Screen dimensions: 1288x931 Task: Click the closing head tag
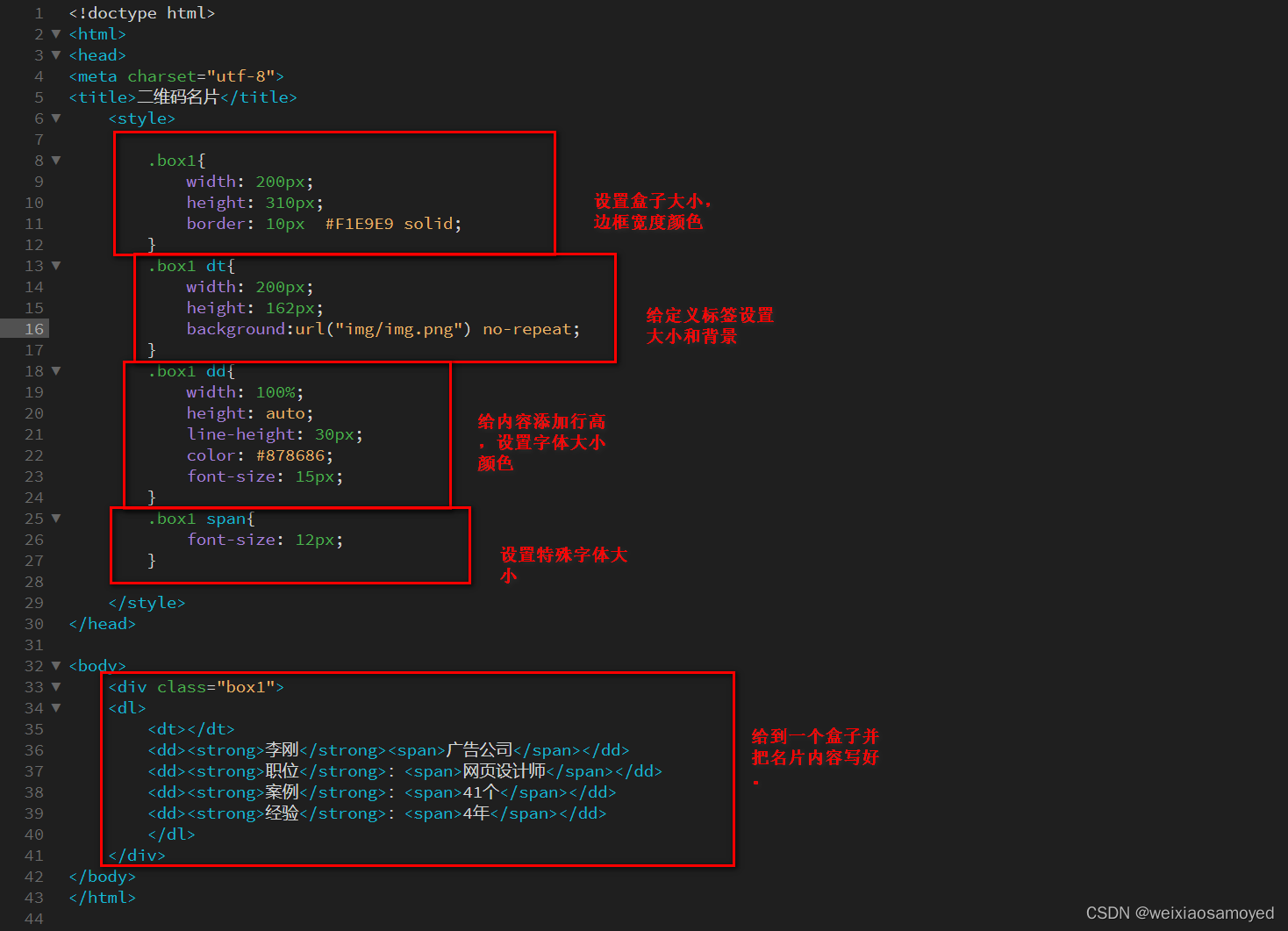103,624
